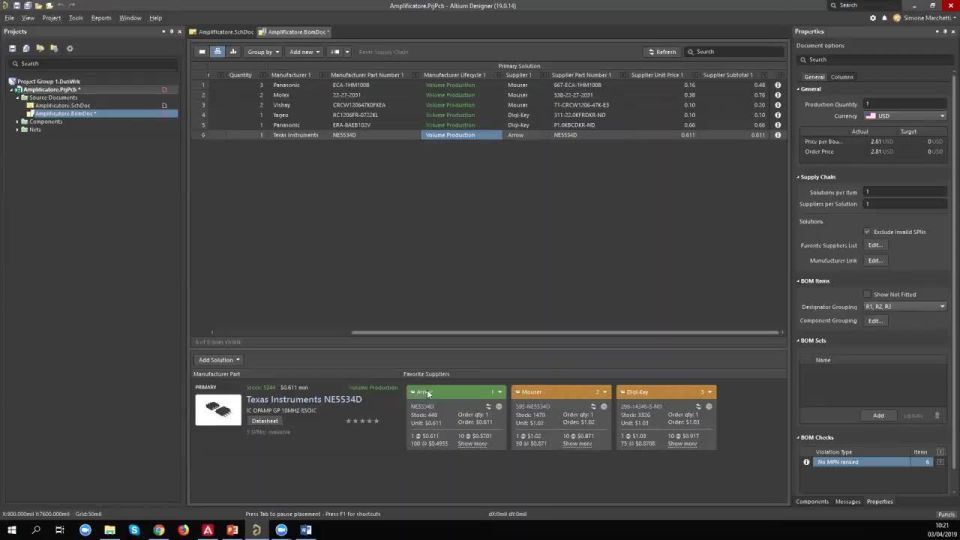Edit Component Grouping
960x540 pixels.
[x=875, y=321]
